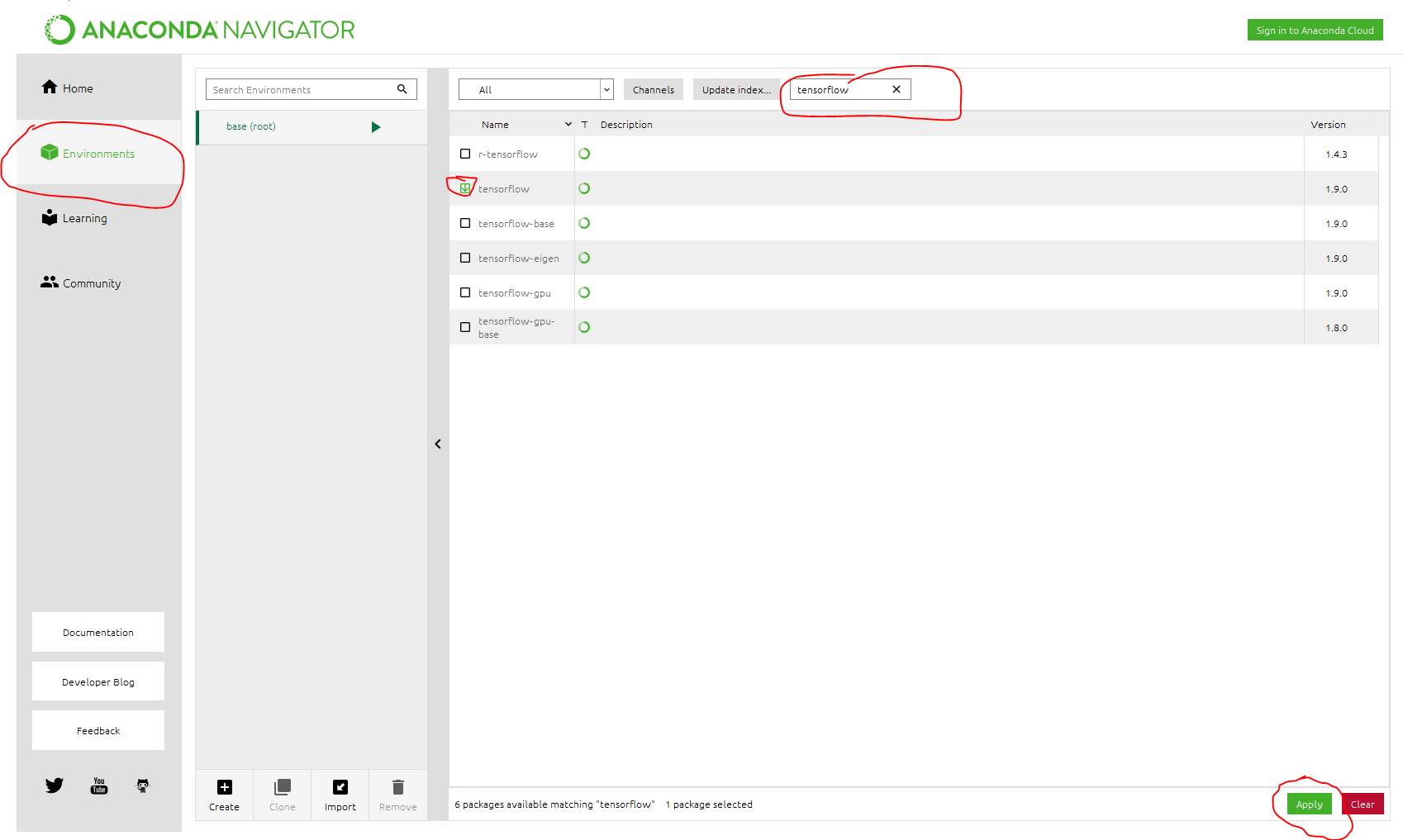Click the Twitter bird icon
Viewport: 1403px width, 840px height.
(x=55, y=785)
